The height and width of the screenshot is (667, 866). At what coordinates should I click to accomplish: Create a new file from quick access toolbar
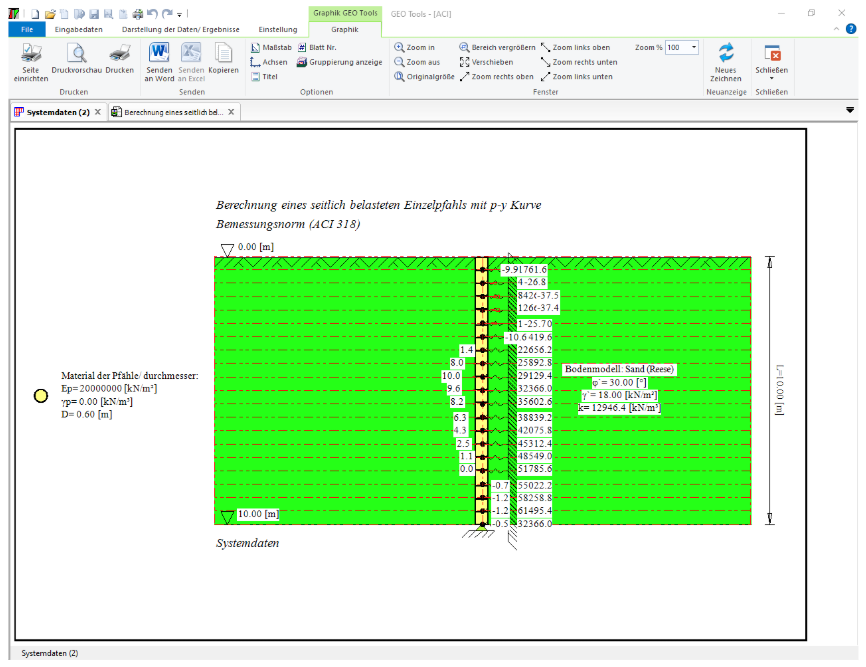35,14
